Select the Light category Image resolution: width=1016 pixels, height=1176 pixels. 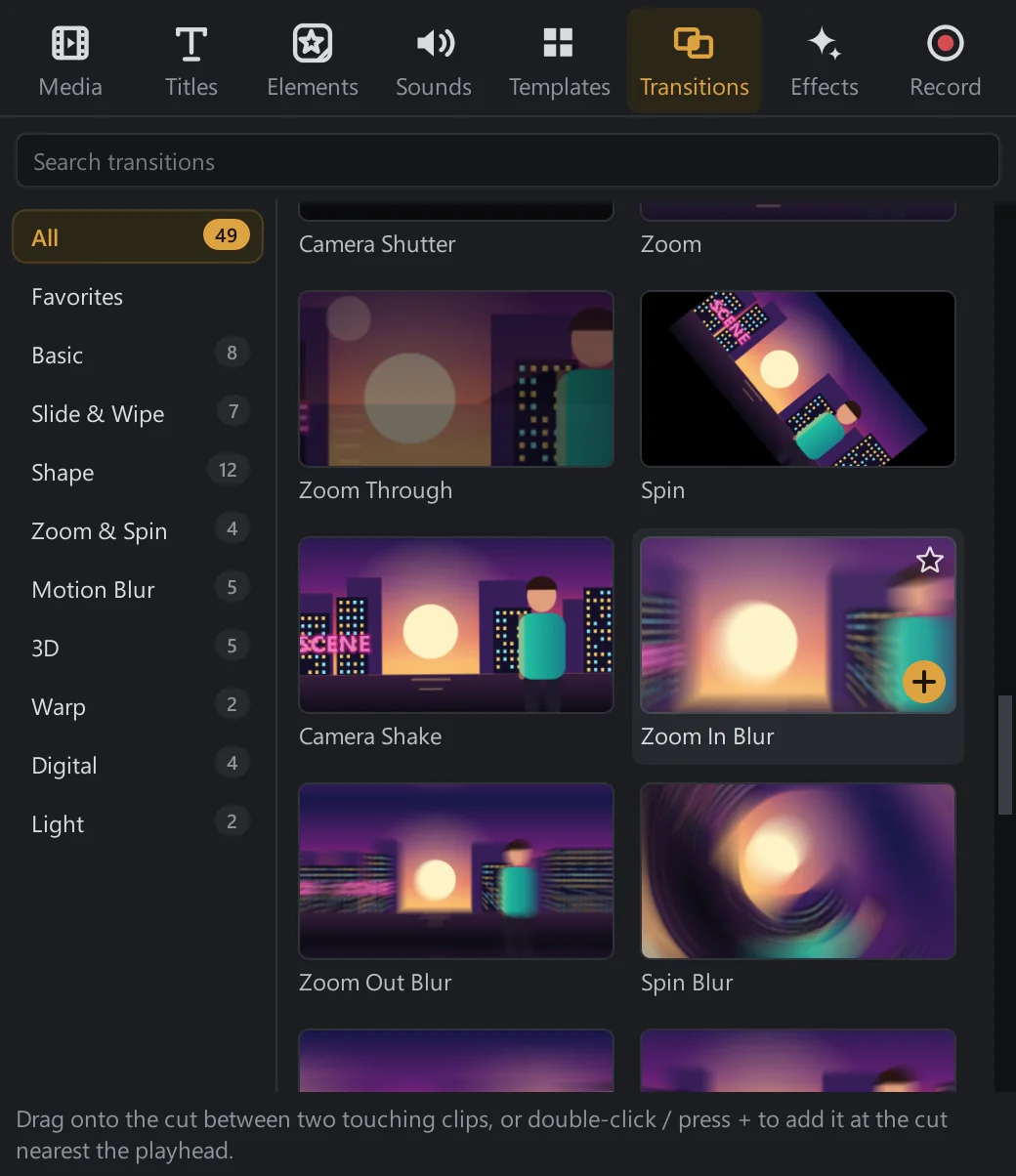(x=138, y=824)
